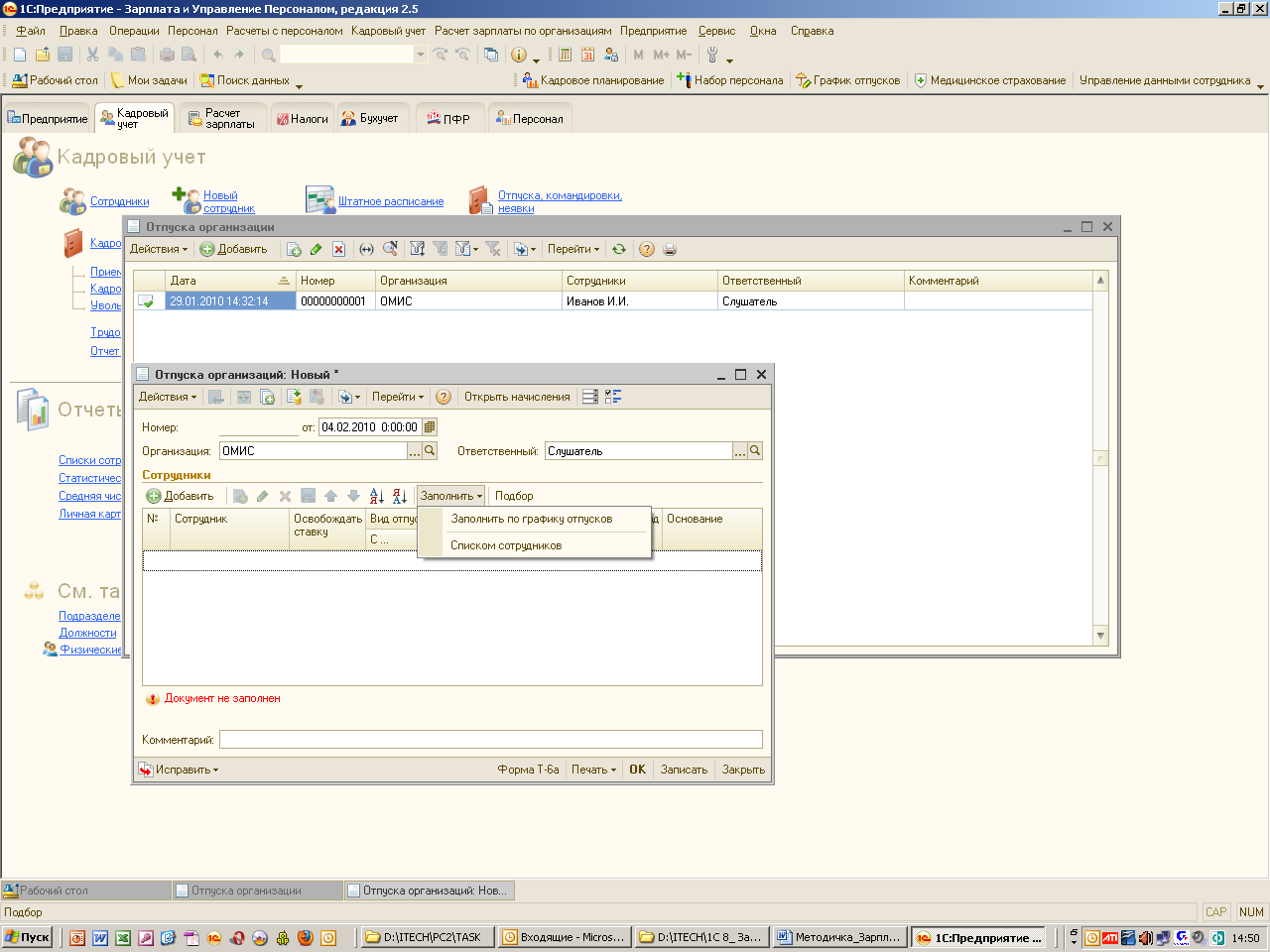The image size is (1270, 952).
Task: Click the info icon in main toolbar
Action: click(x=519, y=55)
